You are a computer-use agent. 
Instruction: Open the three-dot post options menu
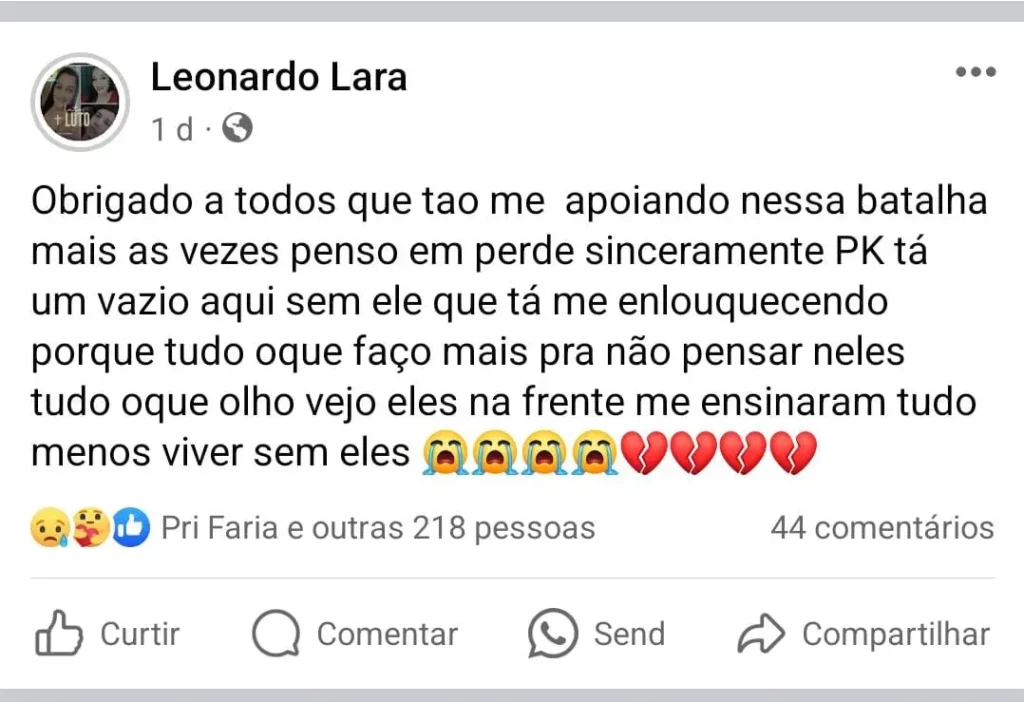coord(975,72)
